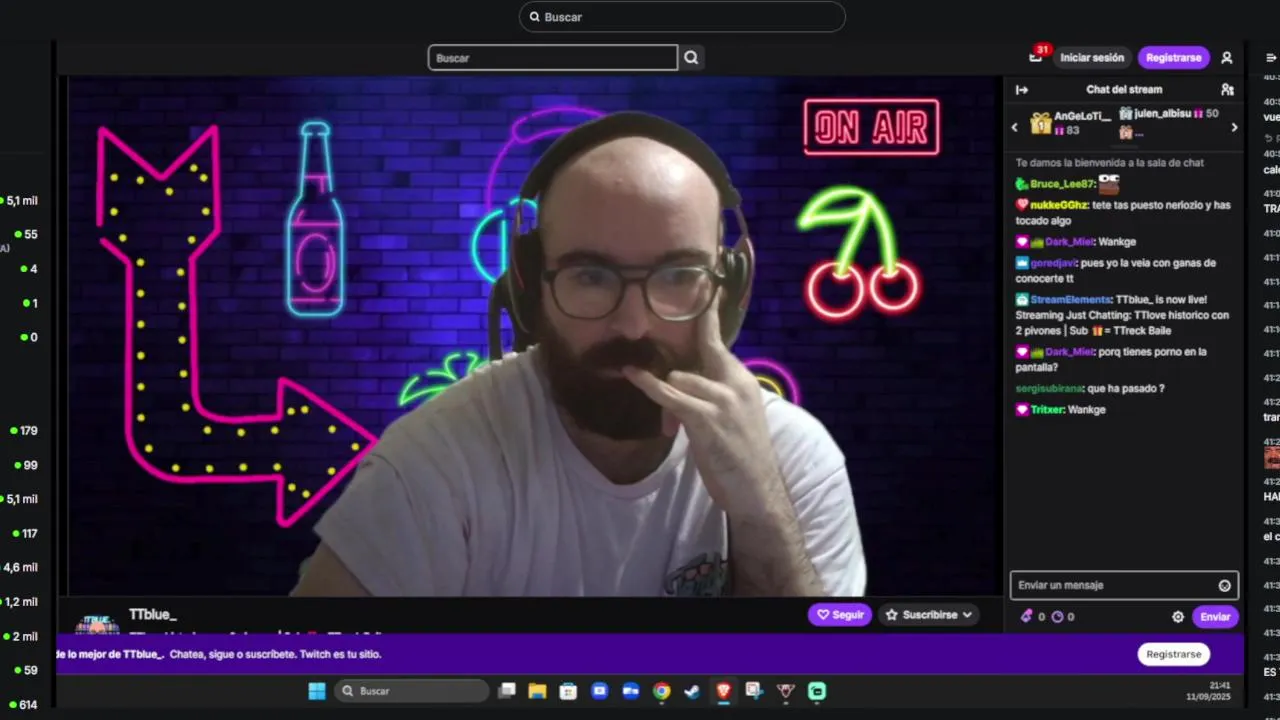Click the ON AIR neon sign in video

tap(871, 127)
